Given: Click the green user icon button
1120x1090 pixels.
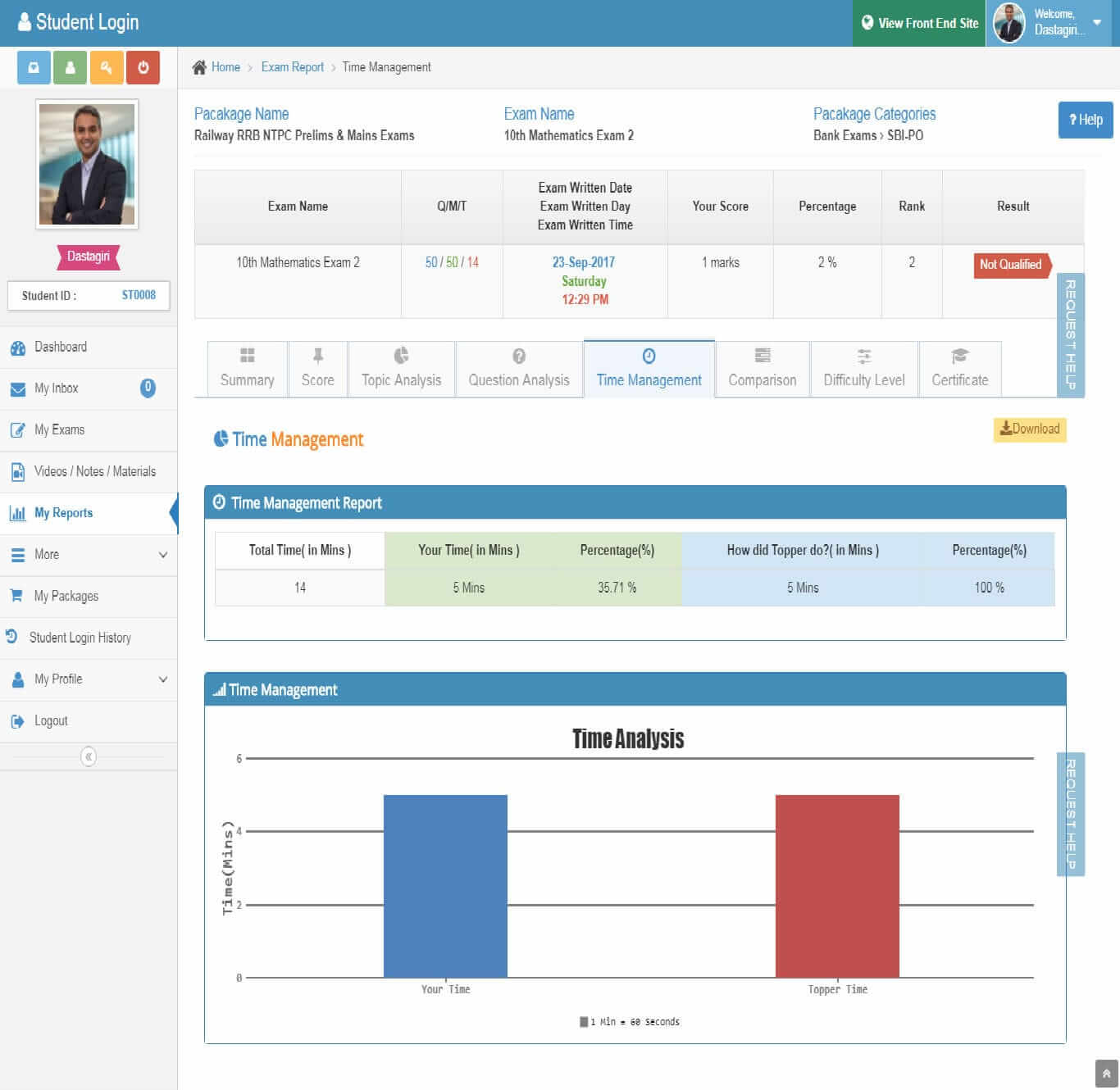Looking at the screenshot, I should coord(71,68).
